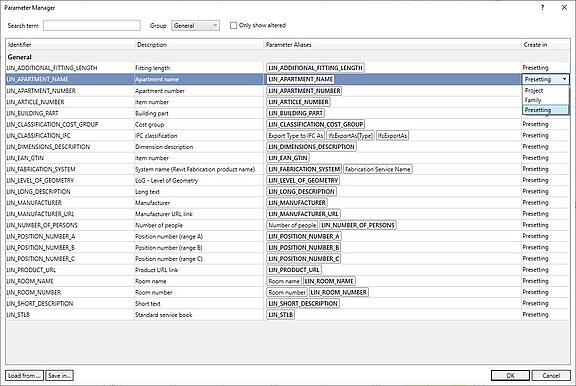Select the LIN_NUMBER_OF_PERSONS identifier
This screenshot has width=576, height=386.
[42, 225]
